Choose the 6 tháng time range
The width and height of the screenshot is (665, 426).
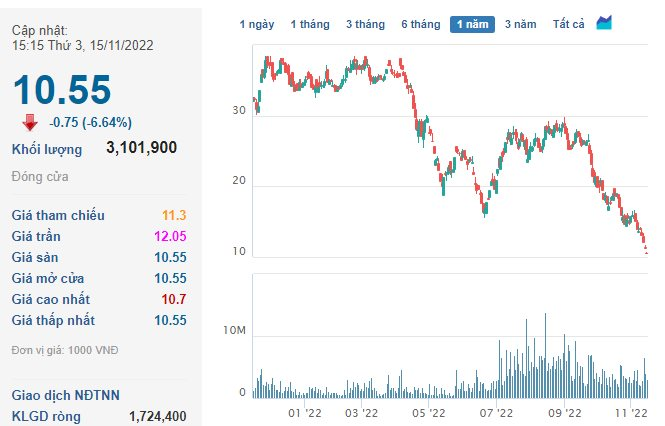(420, 24)
